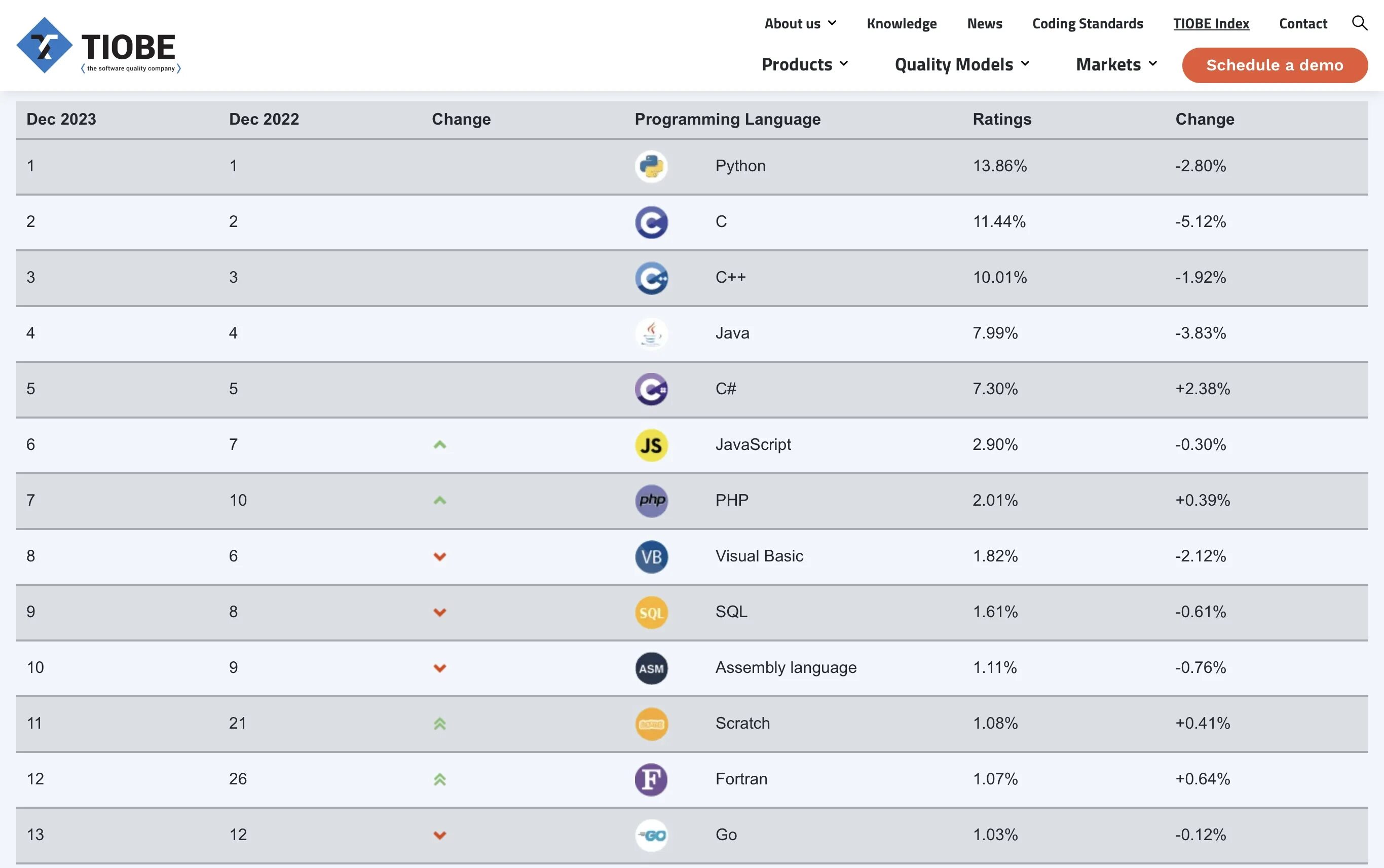Click the 10.01% rating for C++
Image resolution: width=1384 pixels, height=868 pixels.
[999, 277]
